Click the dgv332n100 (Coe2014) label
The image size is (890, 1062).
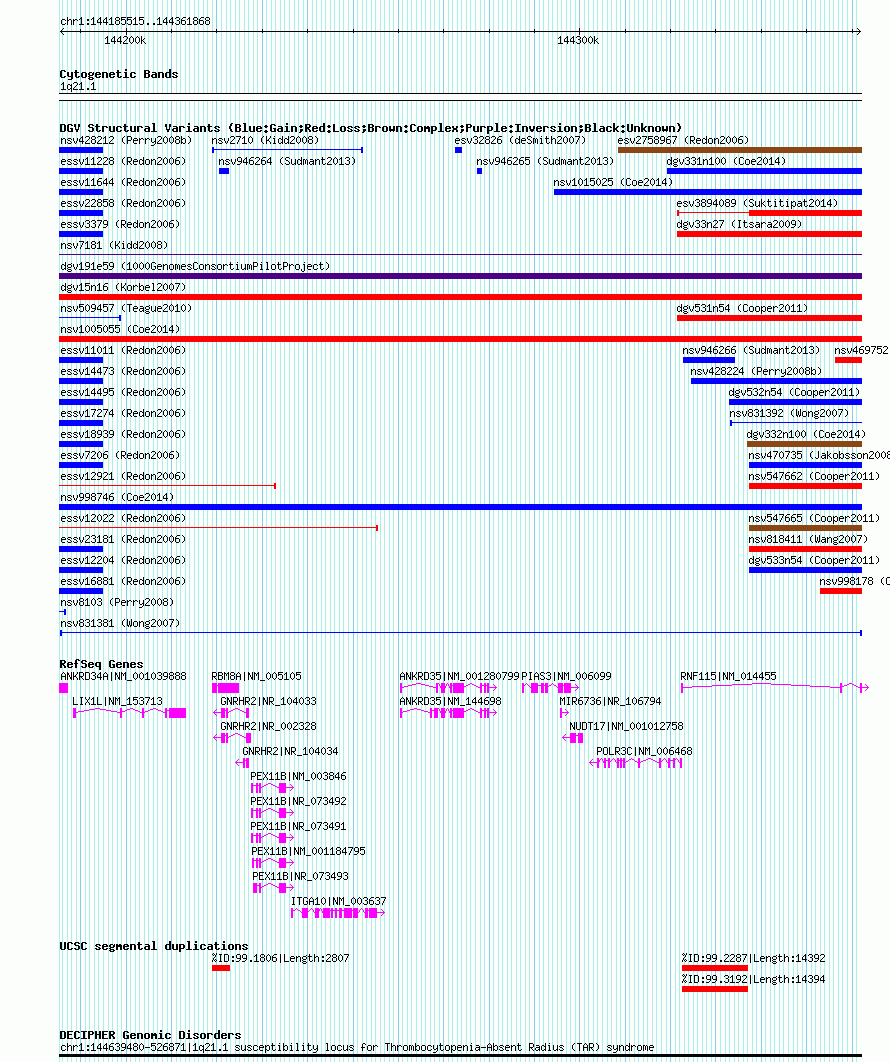tap(806, 434)
